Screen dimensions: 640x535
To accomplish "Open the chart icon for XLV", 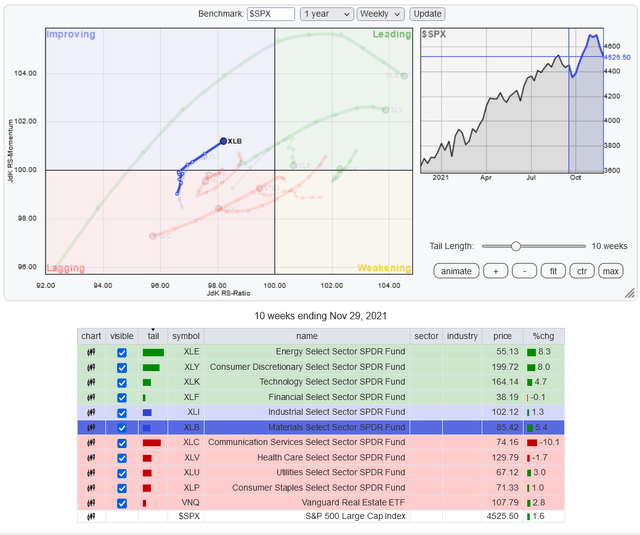I will coord(91,458).
